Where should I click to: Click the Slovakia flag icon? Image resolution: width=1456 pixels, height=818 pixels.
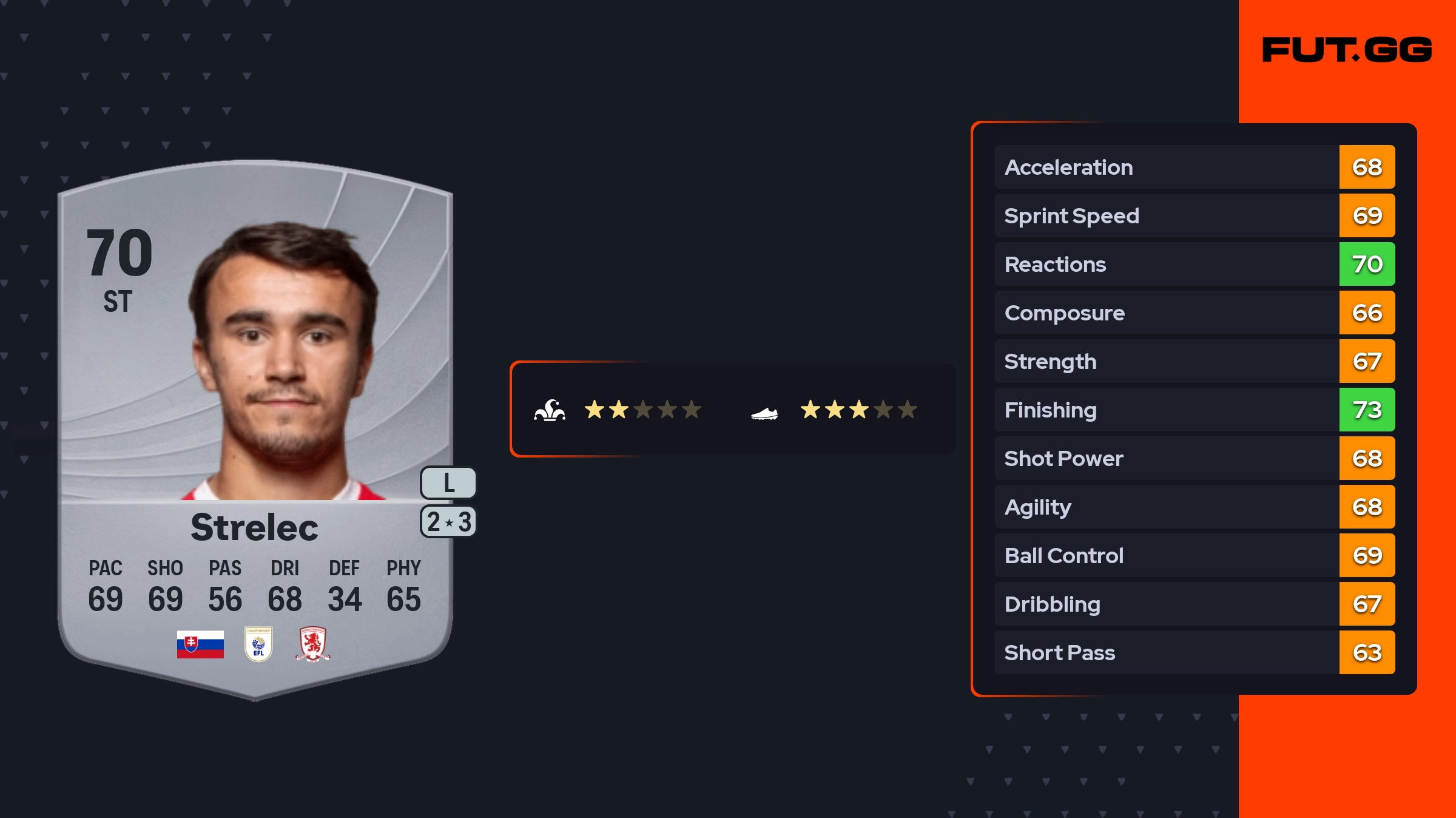coord(200,644)
